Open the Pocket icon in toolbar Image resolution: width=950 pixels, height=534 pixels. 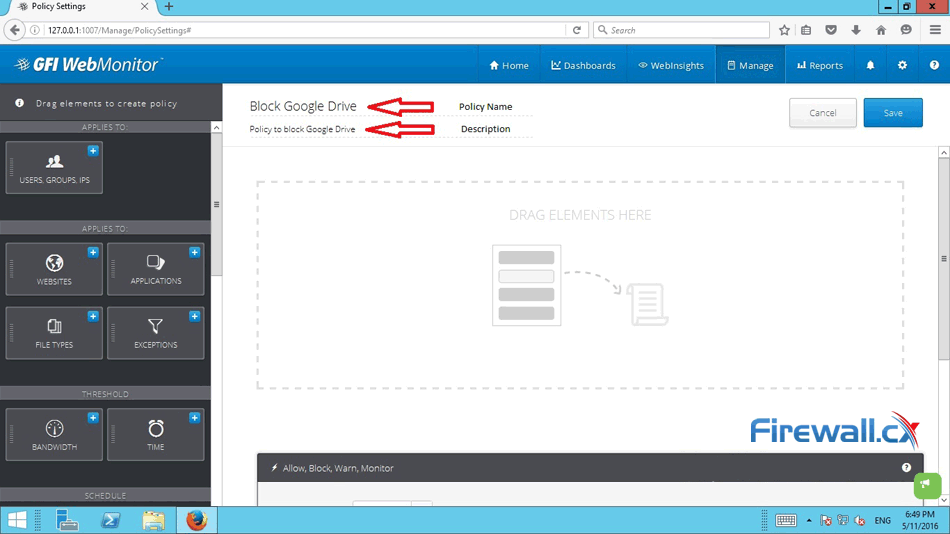(831, 30)
